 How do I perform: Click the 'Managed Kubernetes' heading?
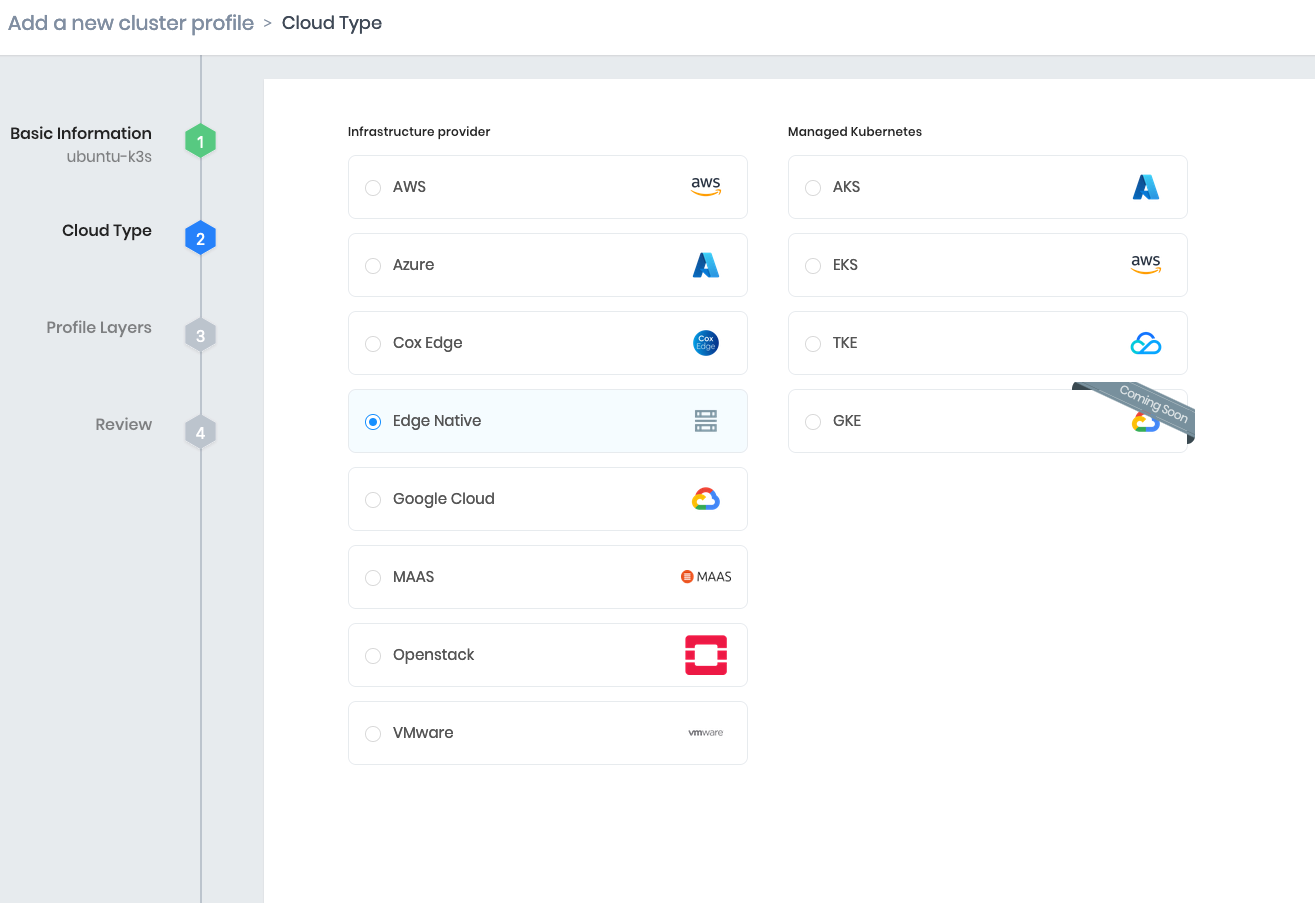(855, 131)
